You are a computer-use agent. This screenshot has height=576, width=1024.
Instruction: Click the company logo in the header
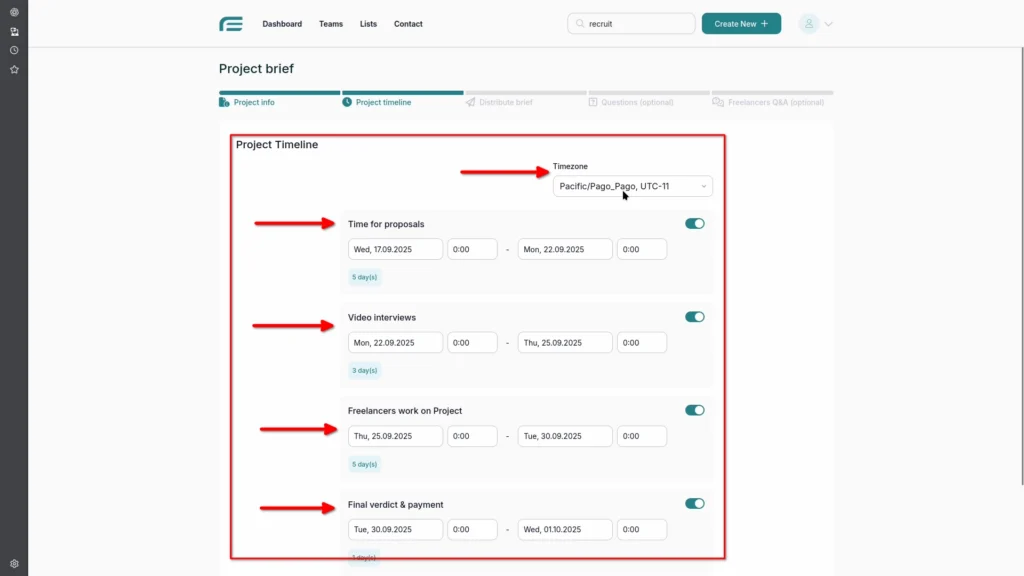[231, 23]
